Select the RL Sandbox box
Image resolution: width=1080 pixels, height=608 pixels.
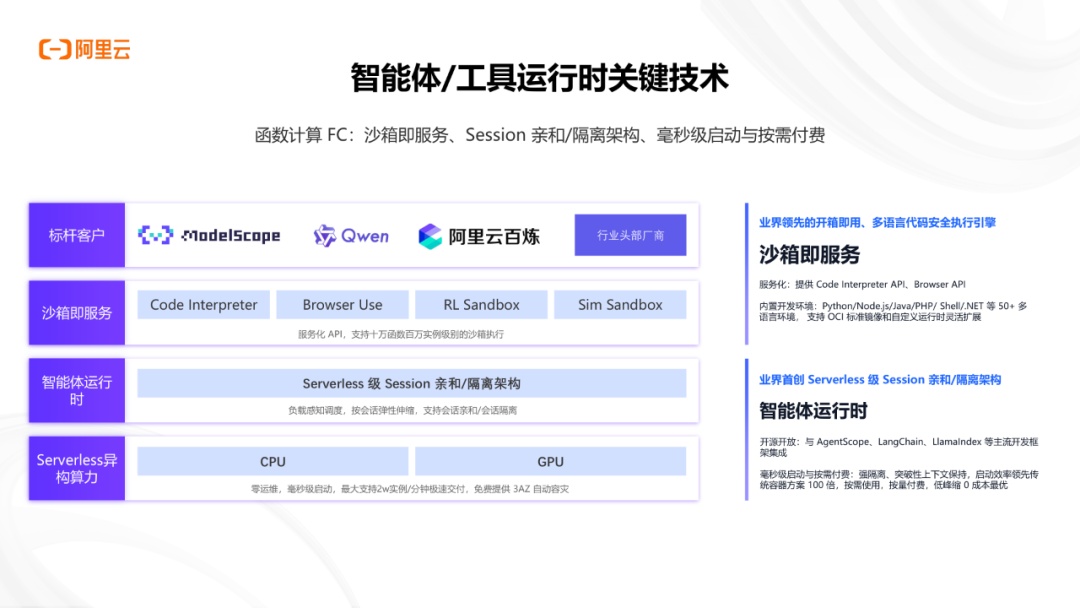pos(481,304)
